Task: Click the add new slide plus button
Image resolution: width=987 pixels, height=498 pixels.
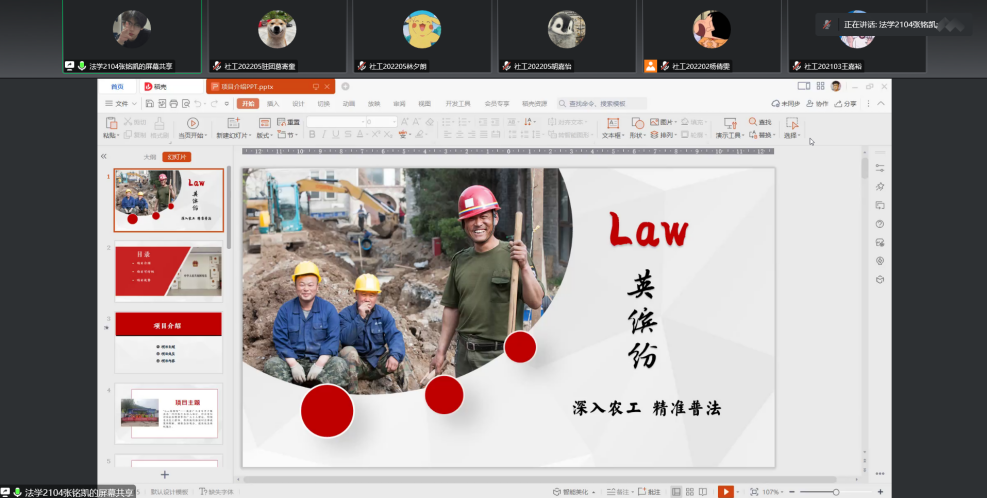Action: tap(165, 474)
